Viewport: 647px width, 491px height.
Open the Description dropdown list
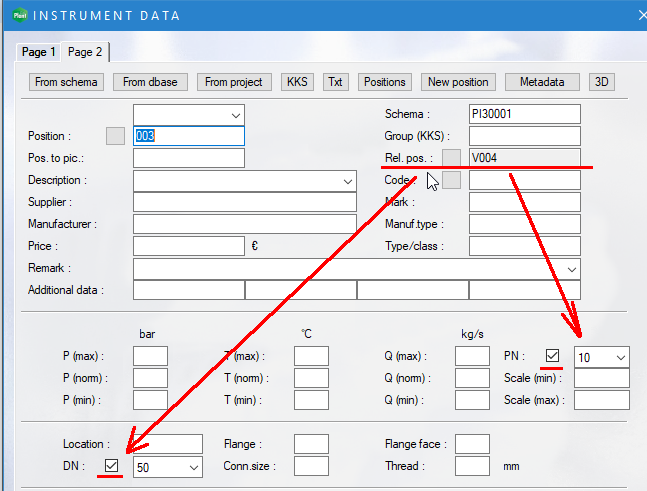pyautogui.click(x=348, y=181)
